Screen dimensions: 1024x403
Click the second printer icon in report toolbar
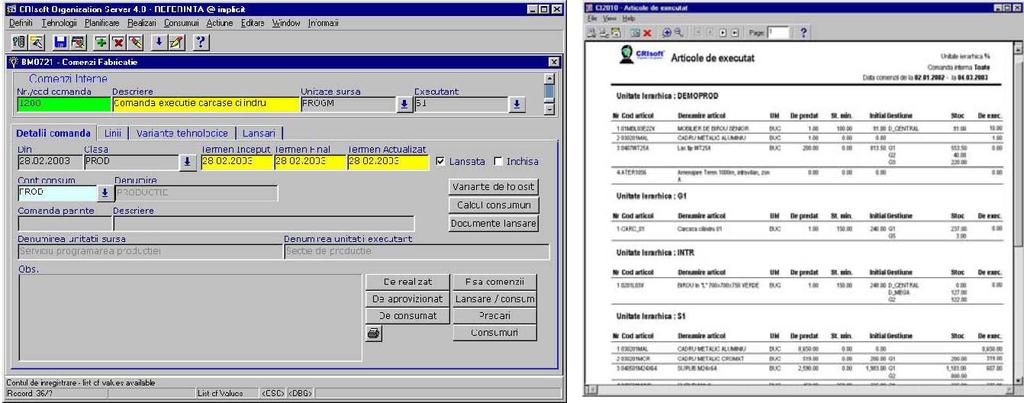603,32
